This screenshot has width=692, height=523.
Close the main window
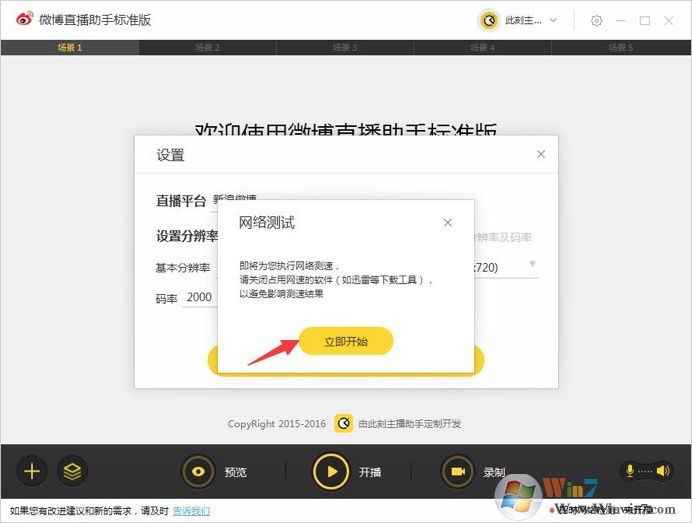(669, 21)
